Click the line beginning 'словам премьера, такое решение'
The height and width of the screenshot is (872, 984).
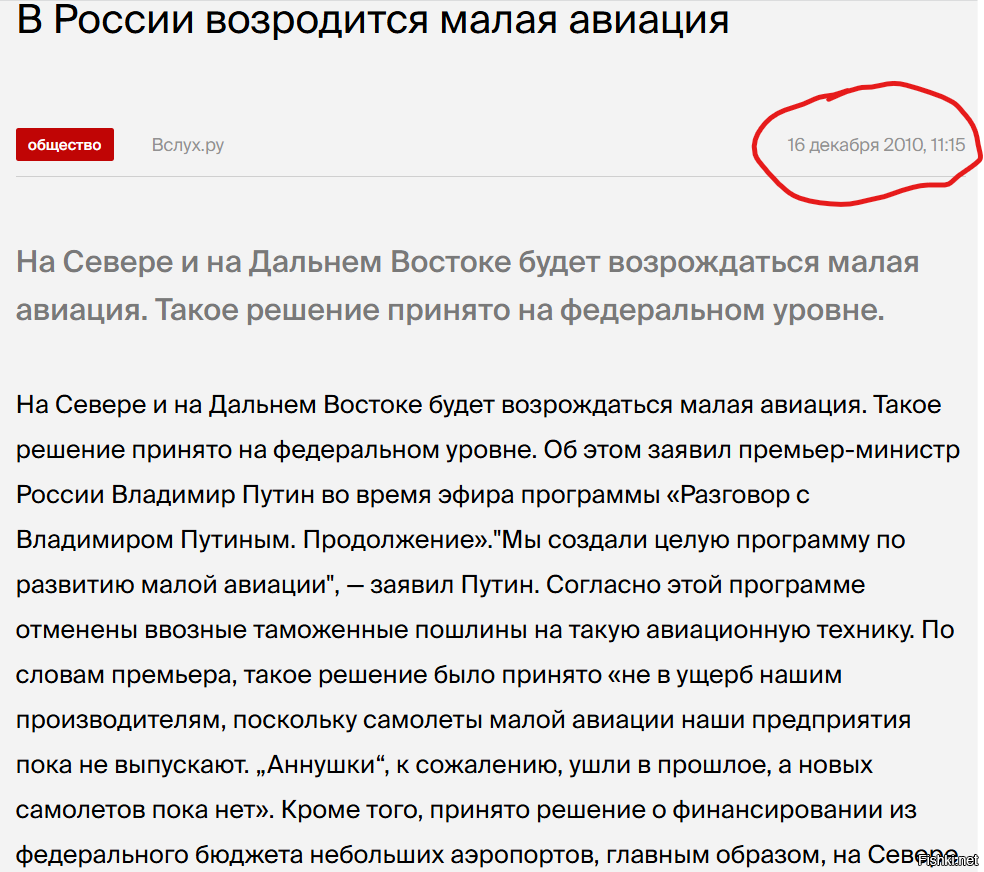coord(429,675)
